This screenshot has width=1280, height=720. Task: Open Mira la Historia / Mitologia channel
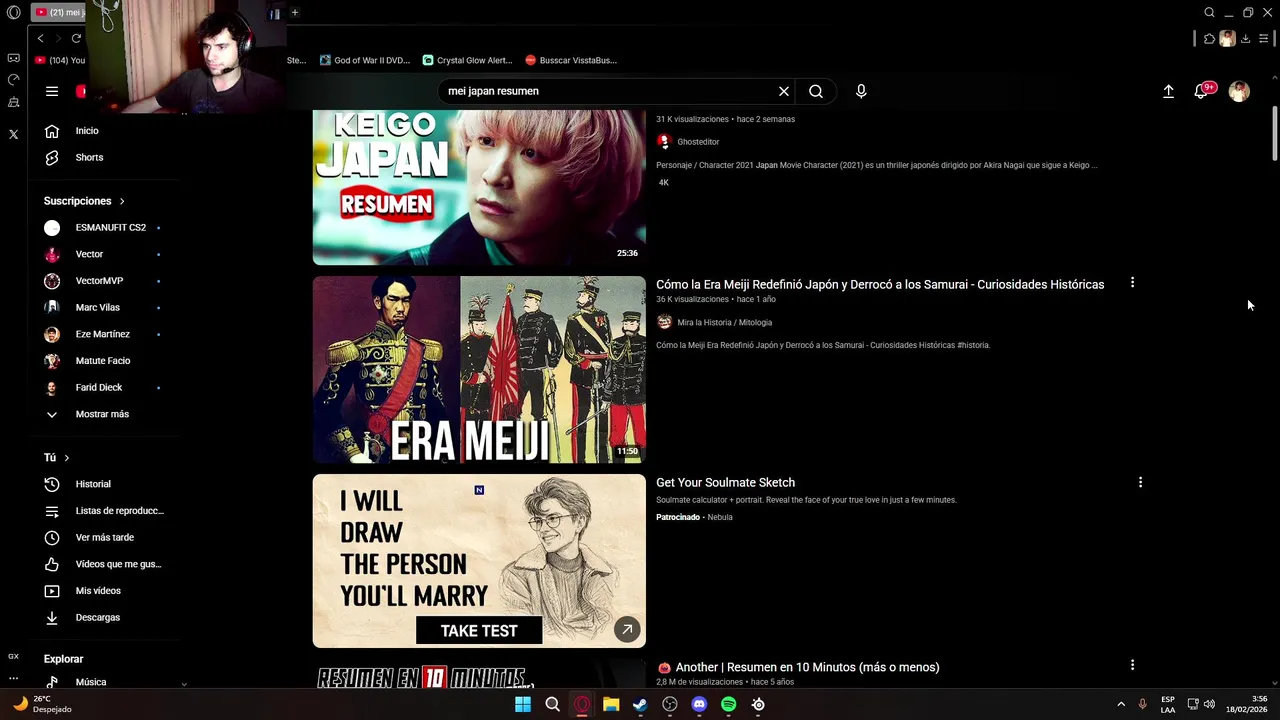coord(724,323)
